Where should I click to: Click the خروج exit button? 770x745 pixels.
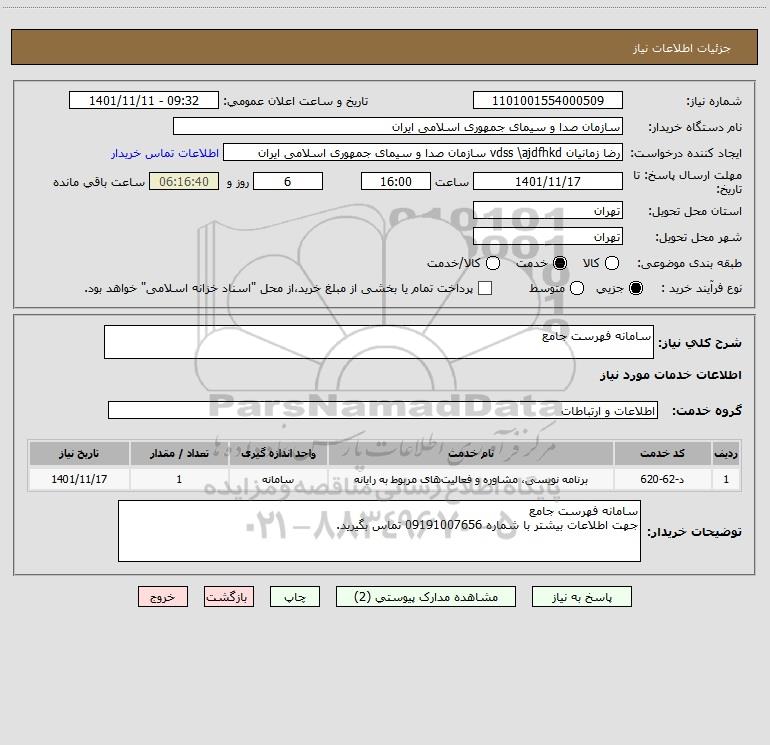point(163,597)
